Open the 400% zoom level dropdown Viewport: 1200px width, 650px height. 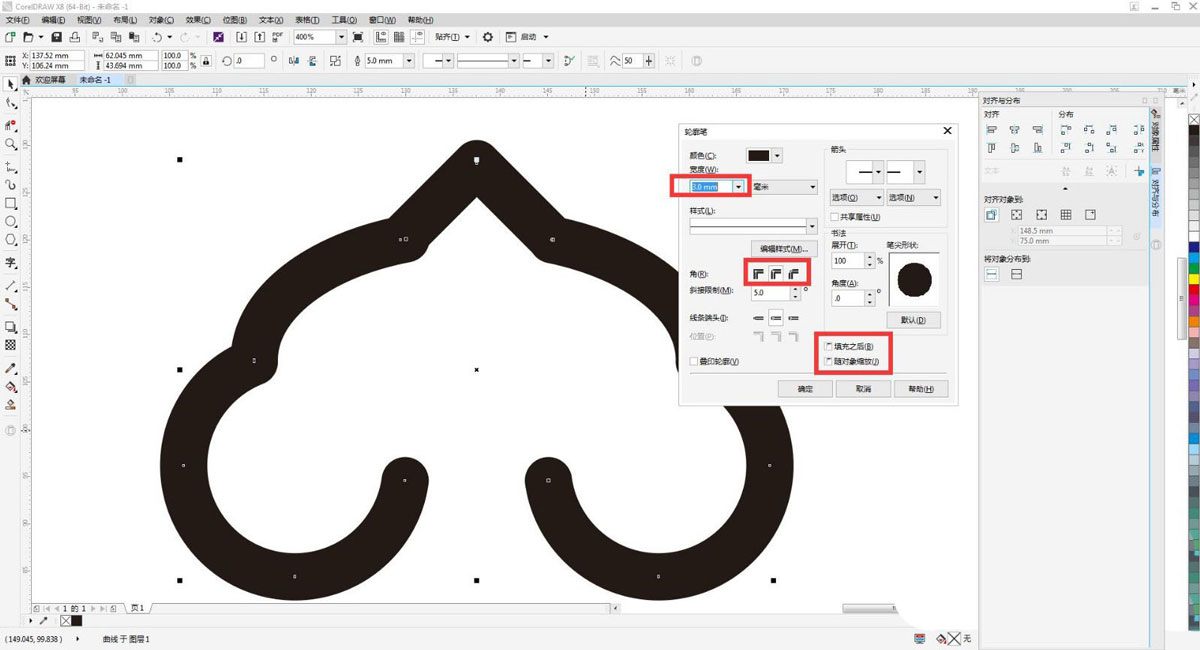[x=341, y=37]
